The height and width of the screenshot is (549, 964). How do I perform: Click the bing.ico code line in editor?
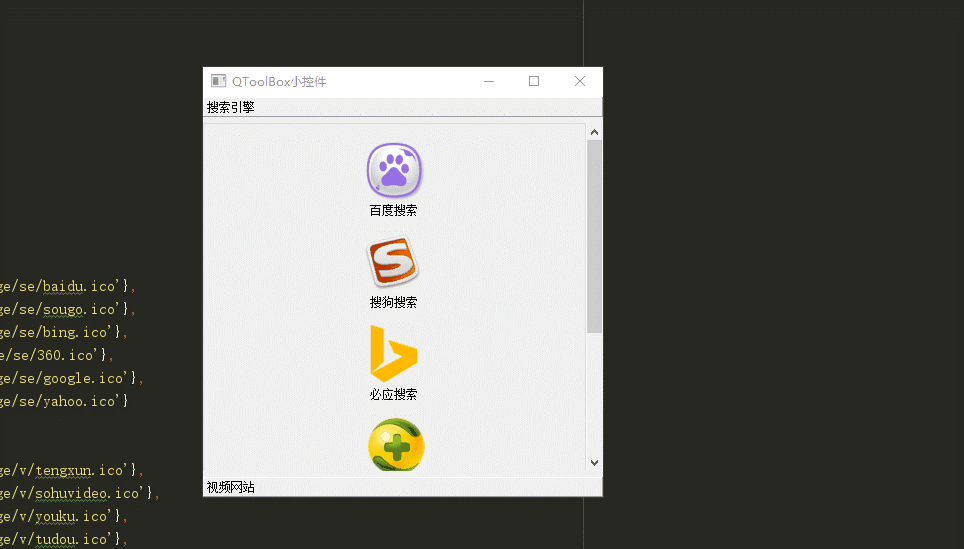coord(64,332)
